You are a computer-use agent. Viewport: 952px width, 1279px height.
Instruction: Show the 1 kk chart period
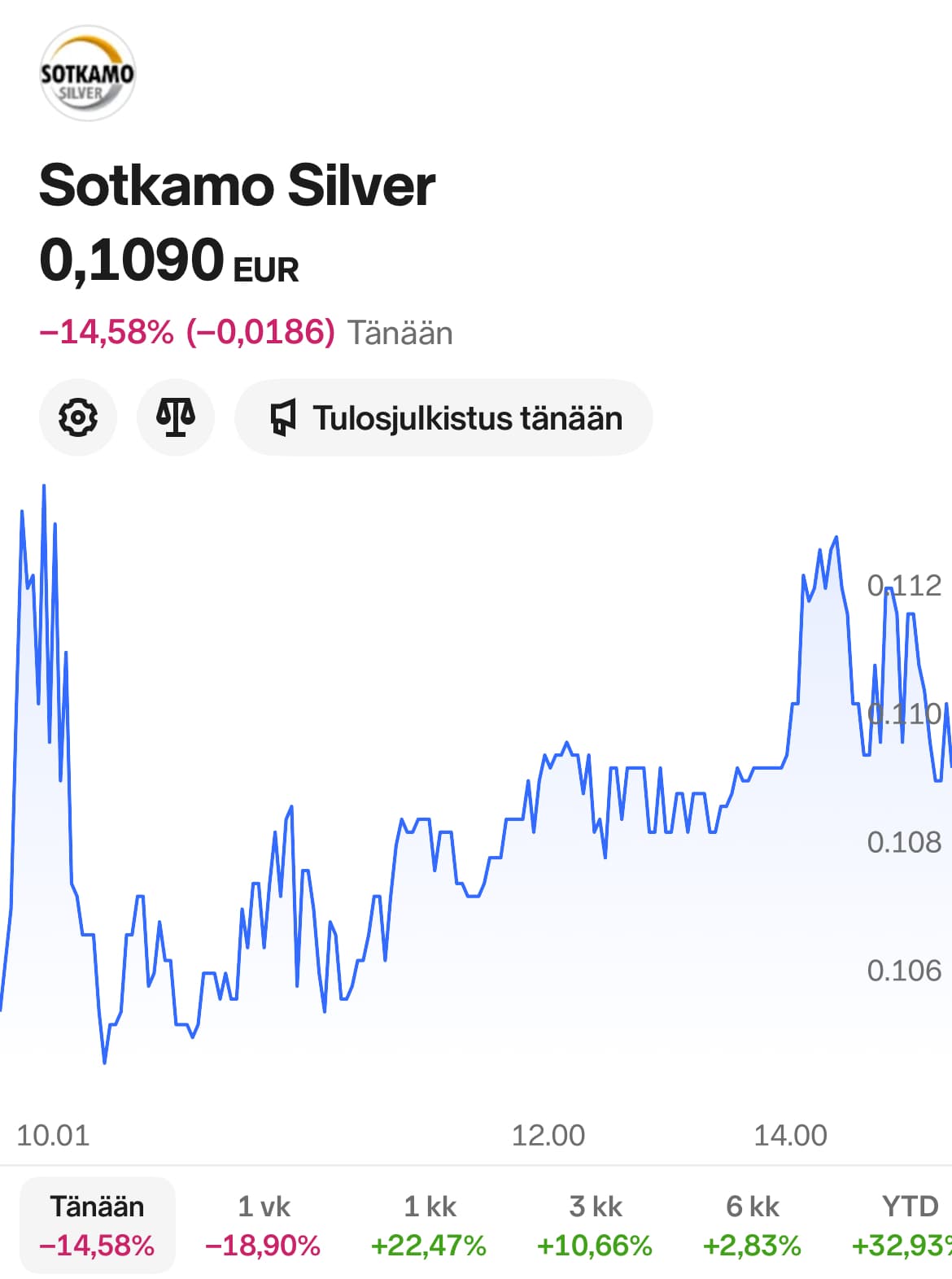pyautogui.click(x=429, y=1224)
